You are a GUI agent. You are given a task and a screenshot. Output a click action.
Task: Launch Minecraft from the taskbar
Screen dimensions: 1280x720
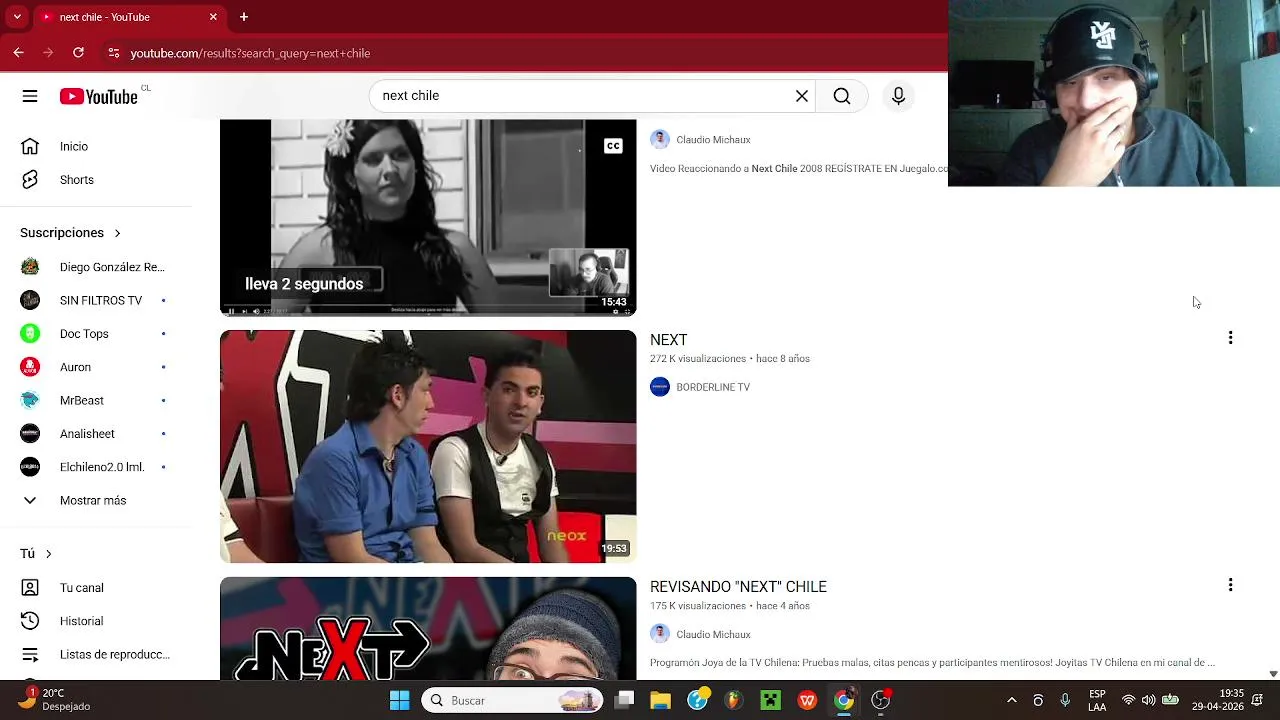[770, 700]
